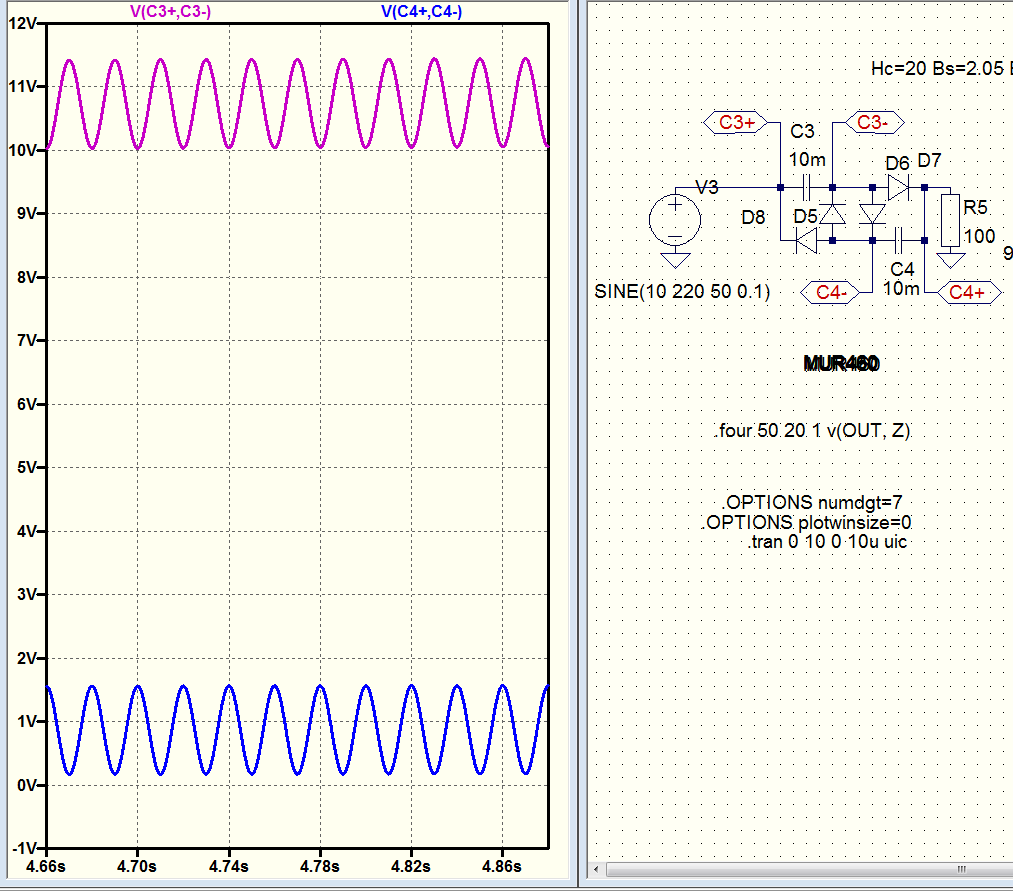Click the schematic horizontal scrollbar track
This screenshot has height=891, width=1013.
[809, 869]
